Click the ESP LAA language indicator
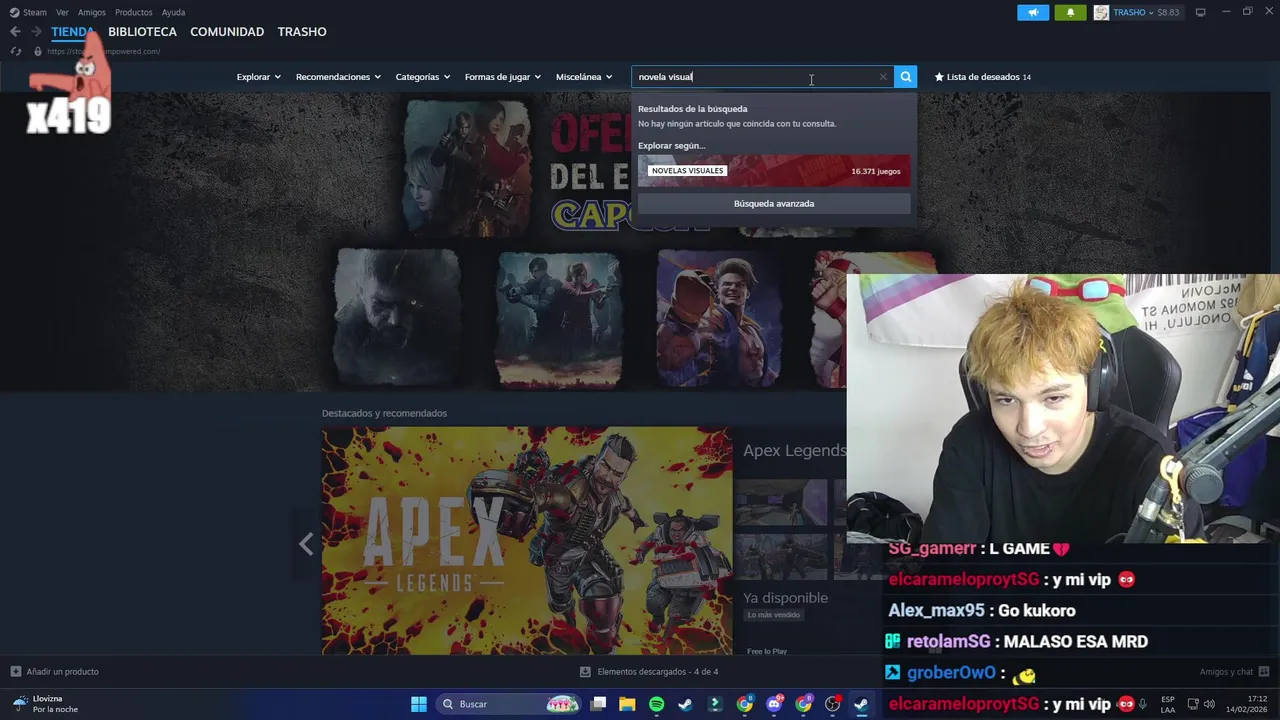This screenshot has width=1280, height=720. pyautogui.click(x=1167, y=704)
